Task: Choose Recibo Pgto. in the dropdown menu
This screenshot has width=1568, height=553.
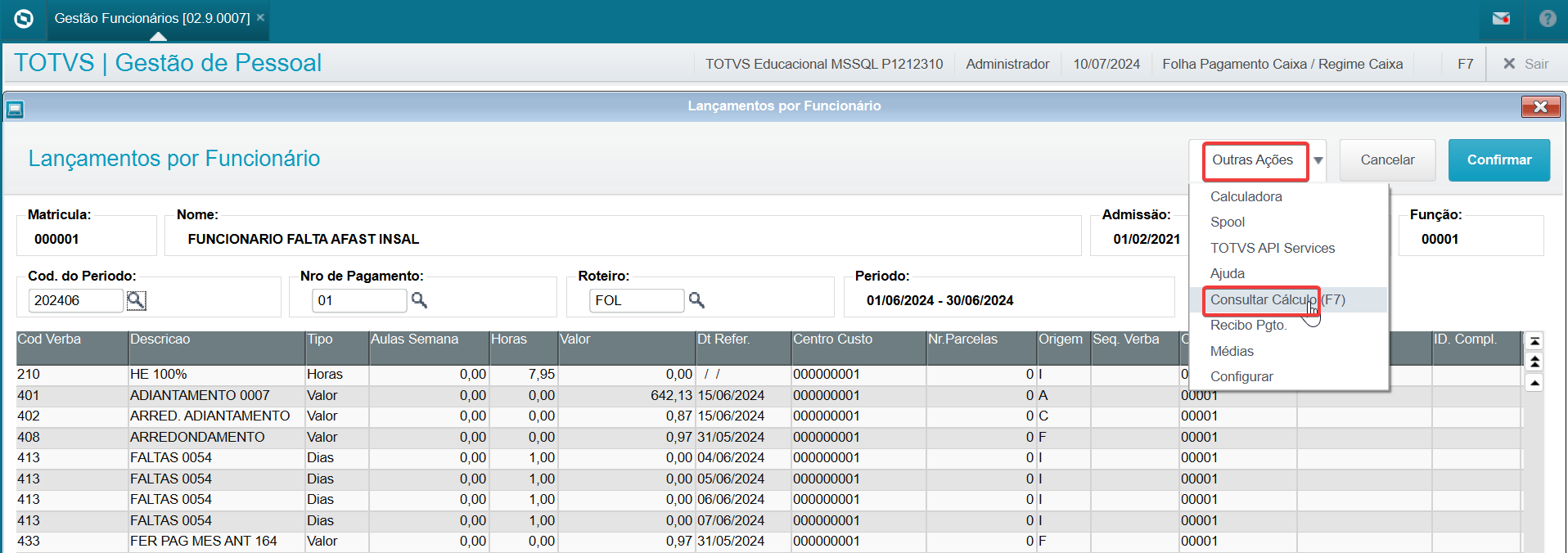Action: pyautogui.click(x=1248, y=326)
